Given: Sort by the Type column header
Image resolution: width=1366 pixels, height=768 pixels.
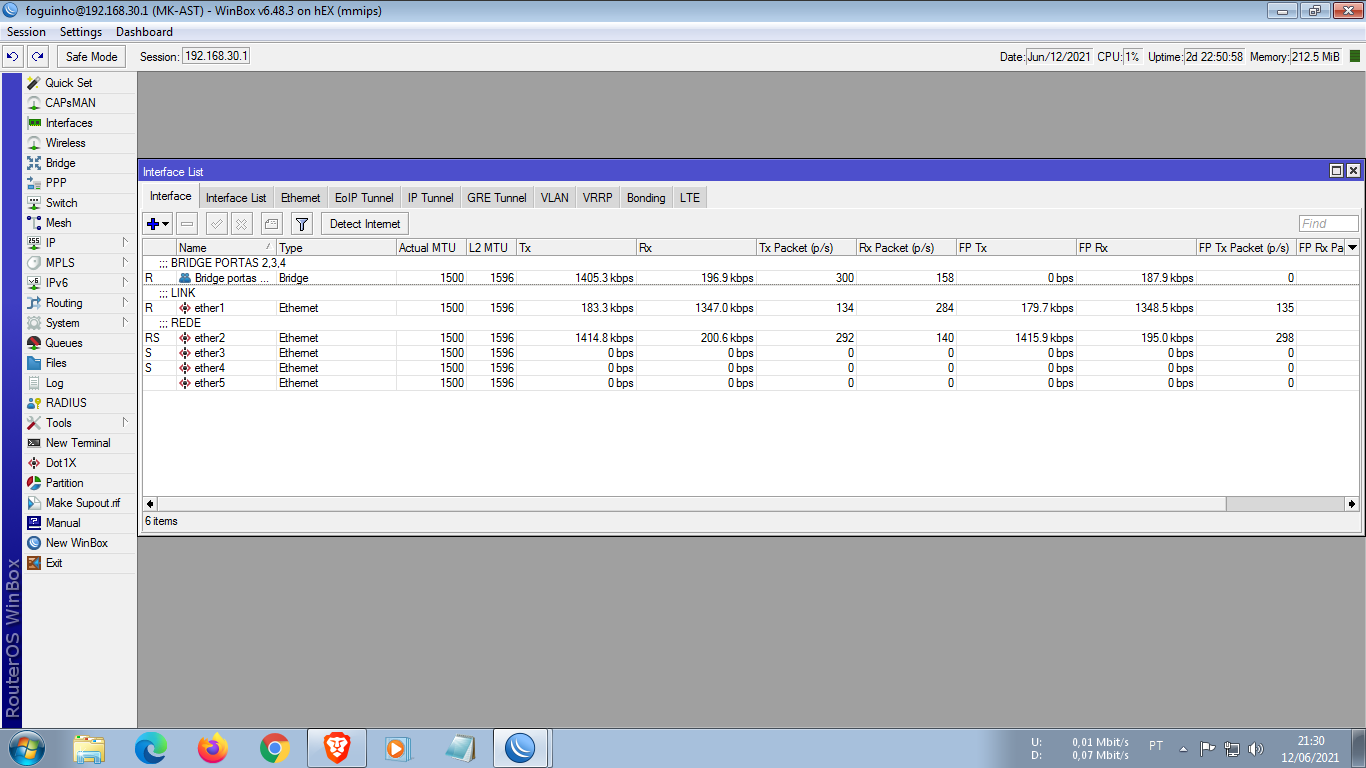Looking at the screenshot, I should (336, 248).
